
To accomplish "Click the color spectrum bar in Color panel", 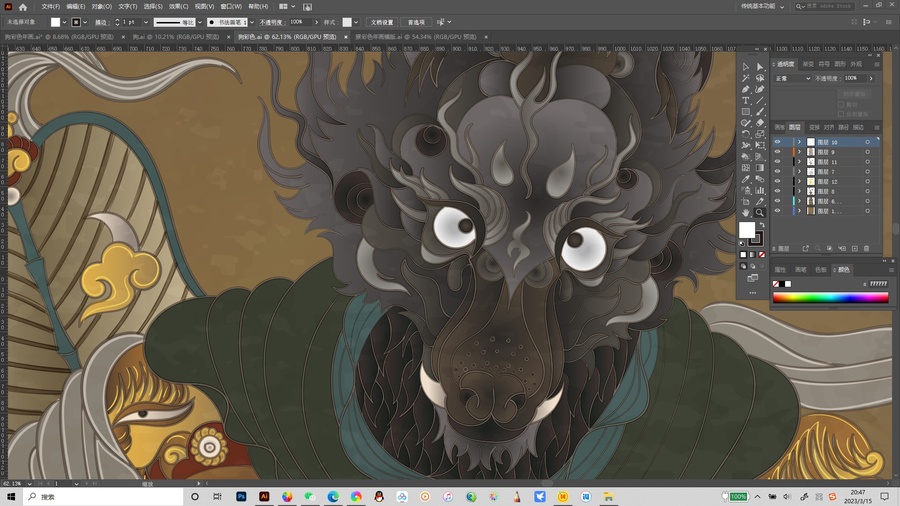I will pos(831,298).
